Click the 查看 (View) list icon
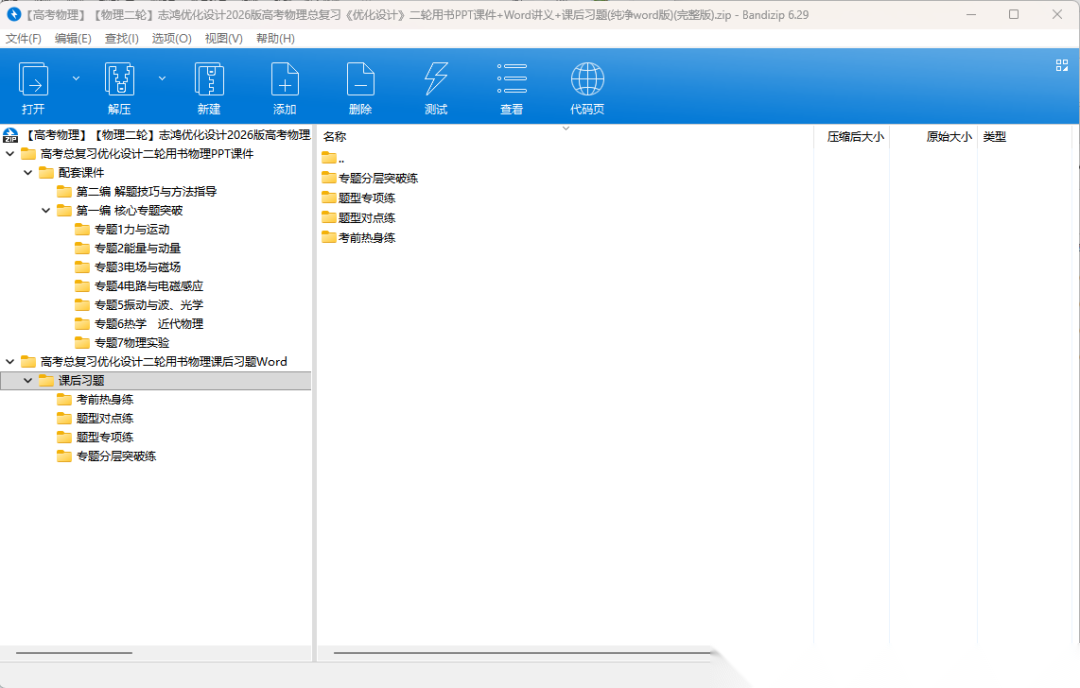Screen dimensions: 1080x688 512,80
